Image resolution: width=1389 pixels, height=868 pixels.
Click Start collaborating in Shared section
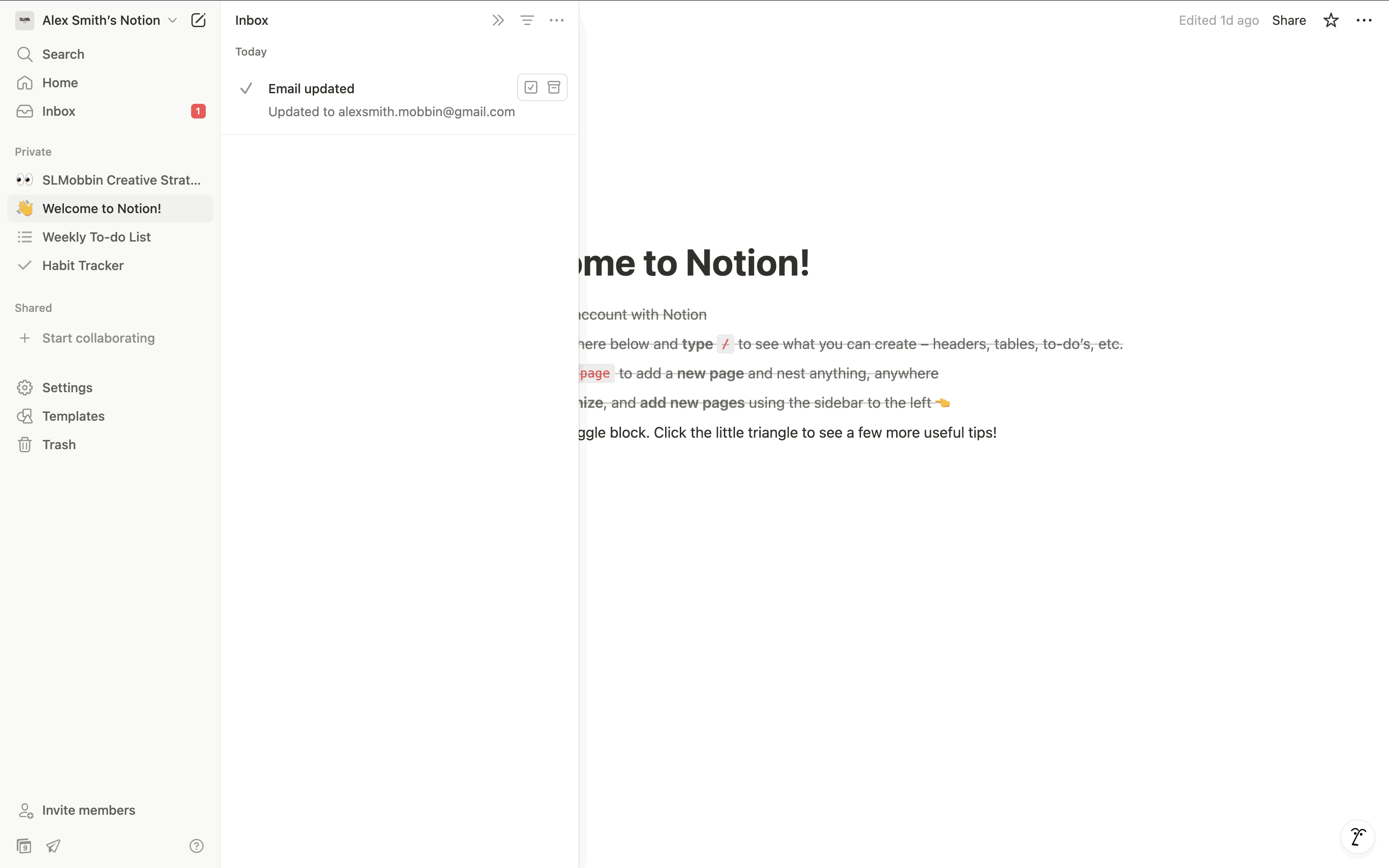(98, 338)
